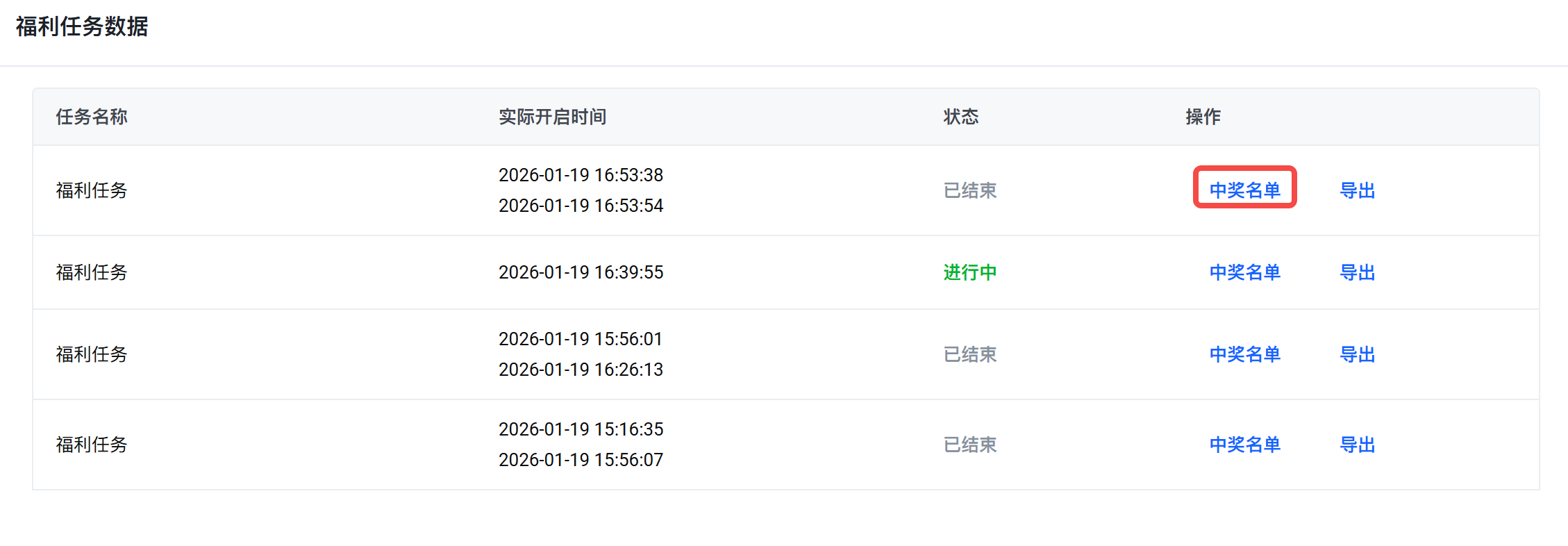Export data for the 进行中 task
Image resolution: width=1568 pixels, height=546 pixels.
[1357, 272]
